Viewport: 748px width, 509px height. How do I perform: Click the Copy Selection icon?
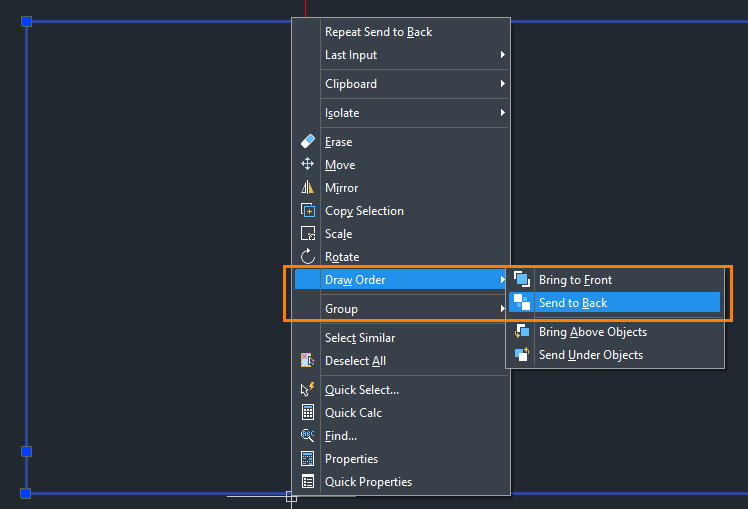click(x=308, y=210)
